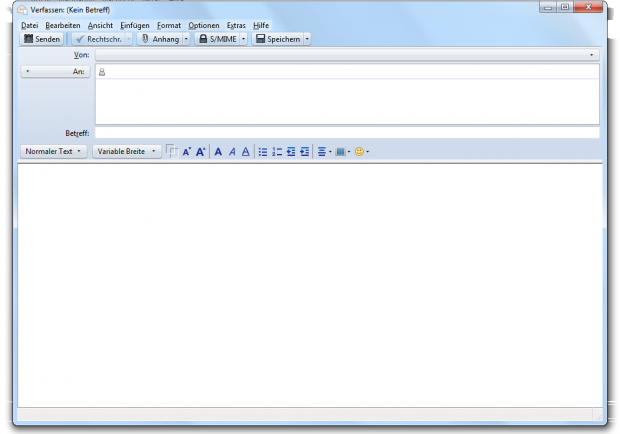The width and height of the screenshot is (620, 434).
Task: Open the text alignment dropdown
Action: pyautogui.click(x=325, y=152)
